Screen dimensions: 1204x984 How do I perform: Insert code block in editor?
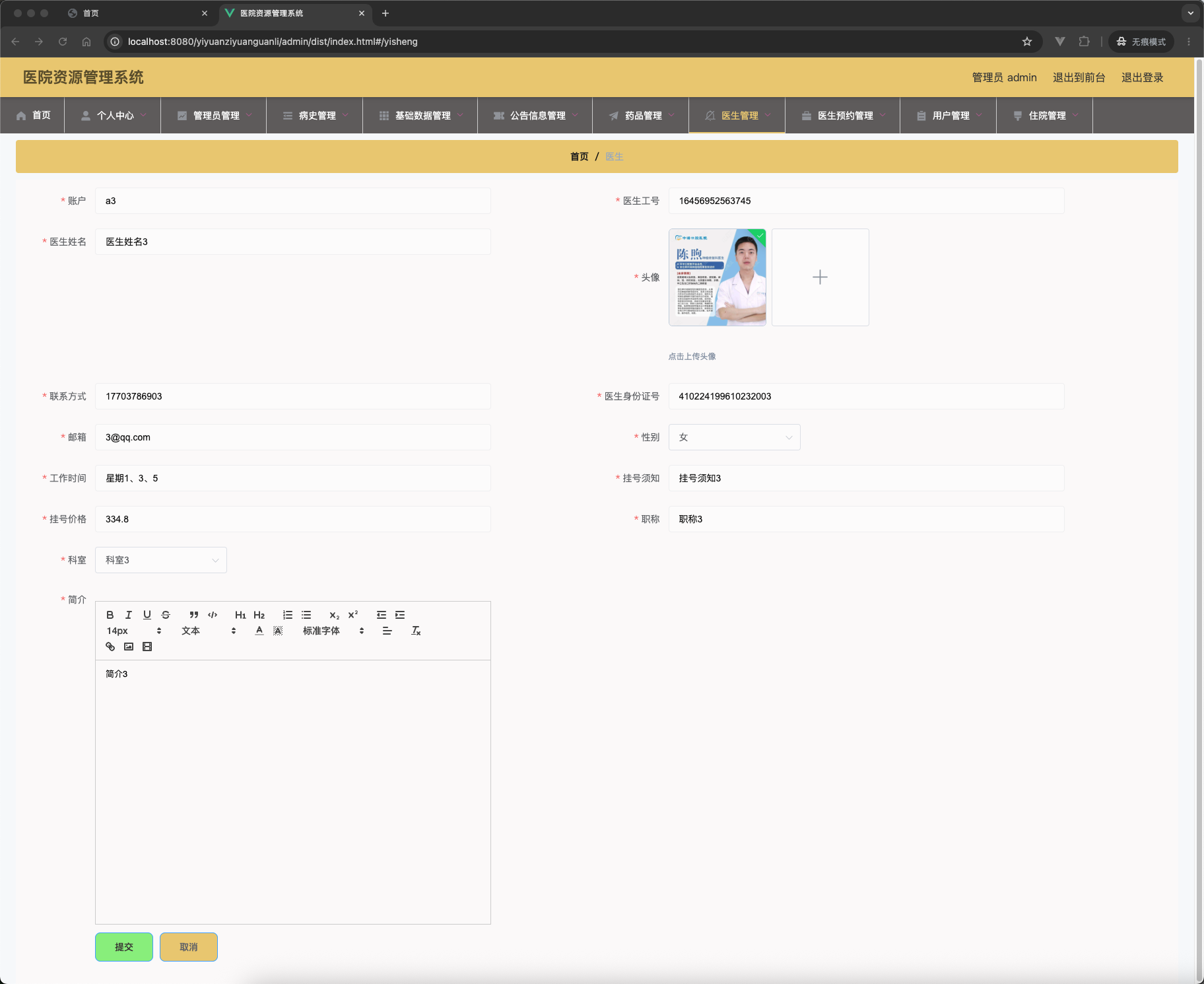(213, 615)
